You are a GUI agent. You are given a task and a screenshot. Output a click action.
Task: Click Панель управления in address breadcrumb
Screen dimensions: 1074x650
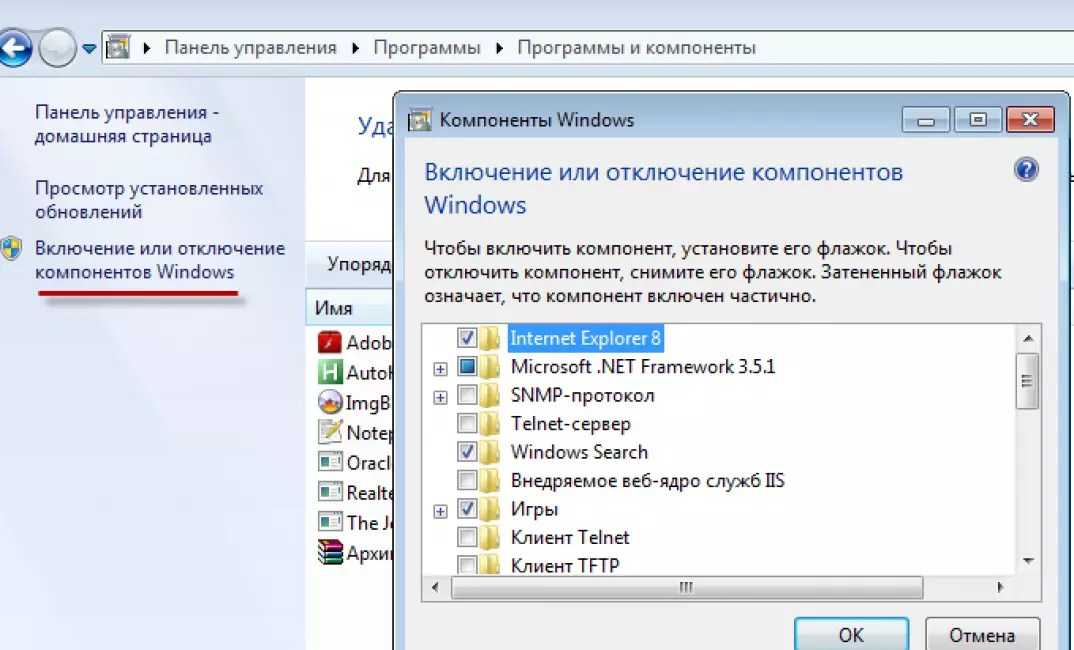click(x=251, y=48)
